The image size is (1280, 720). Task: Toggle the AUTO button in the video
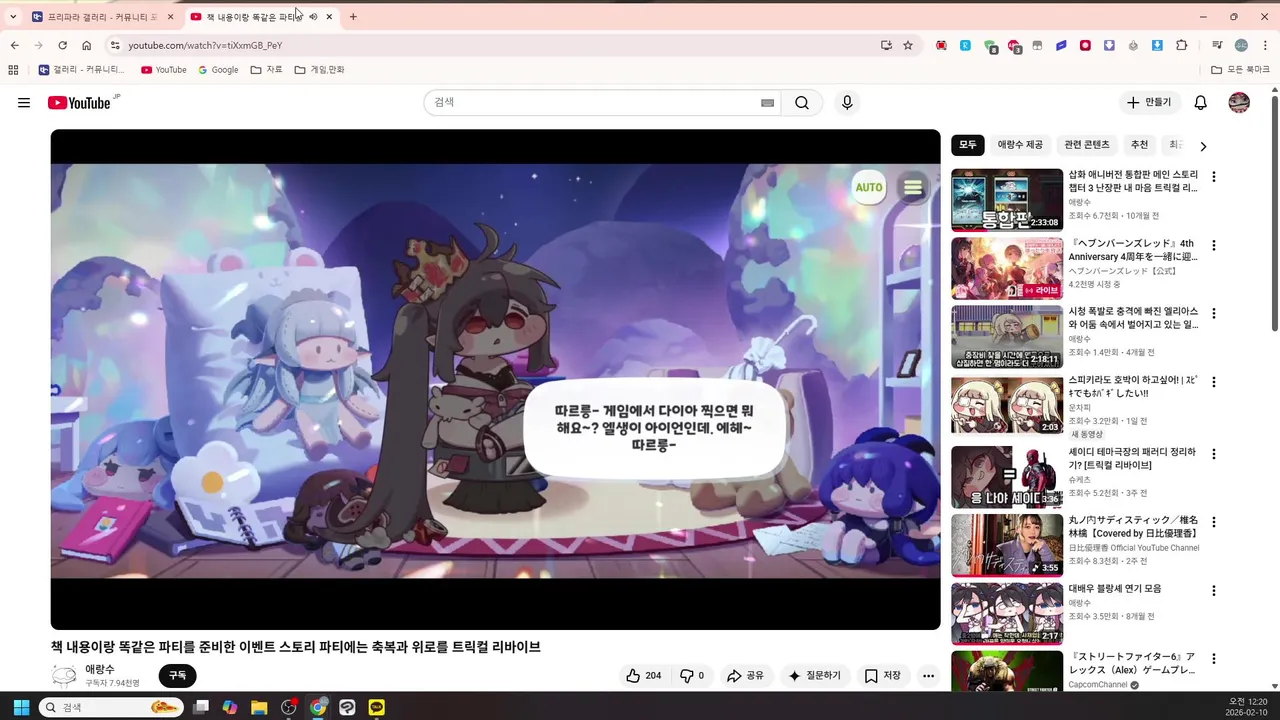[x=869, y=187]
